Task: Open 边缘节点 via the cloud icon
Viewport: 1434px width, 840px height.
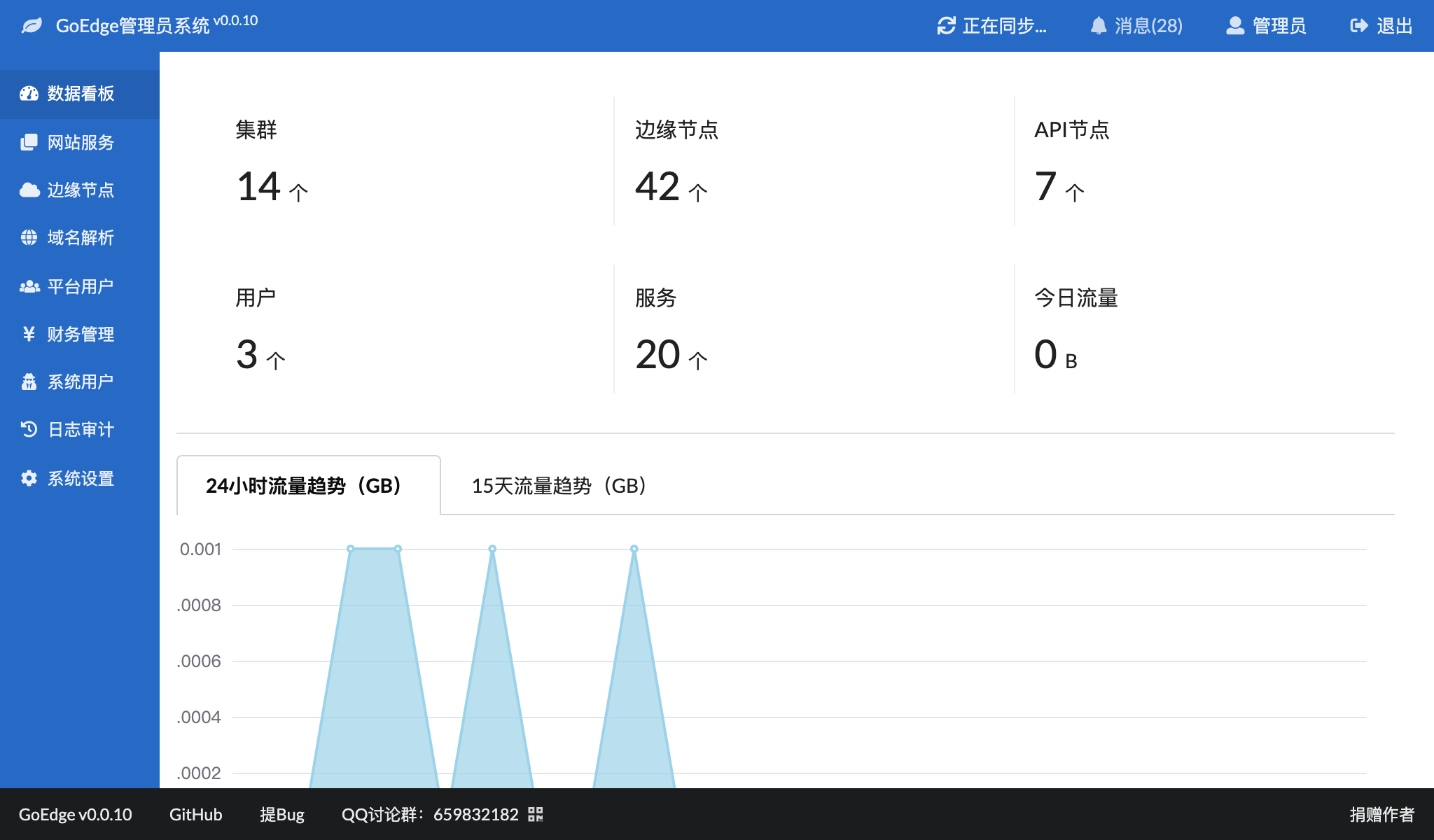Action: tap(29, 190)
